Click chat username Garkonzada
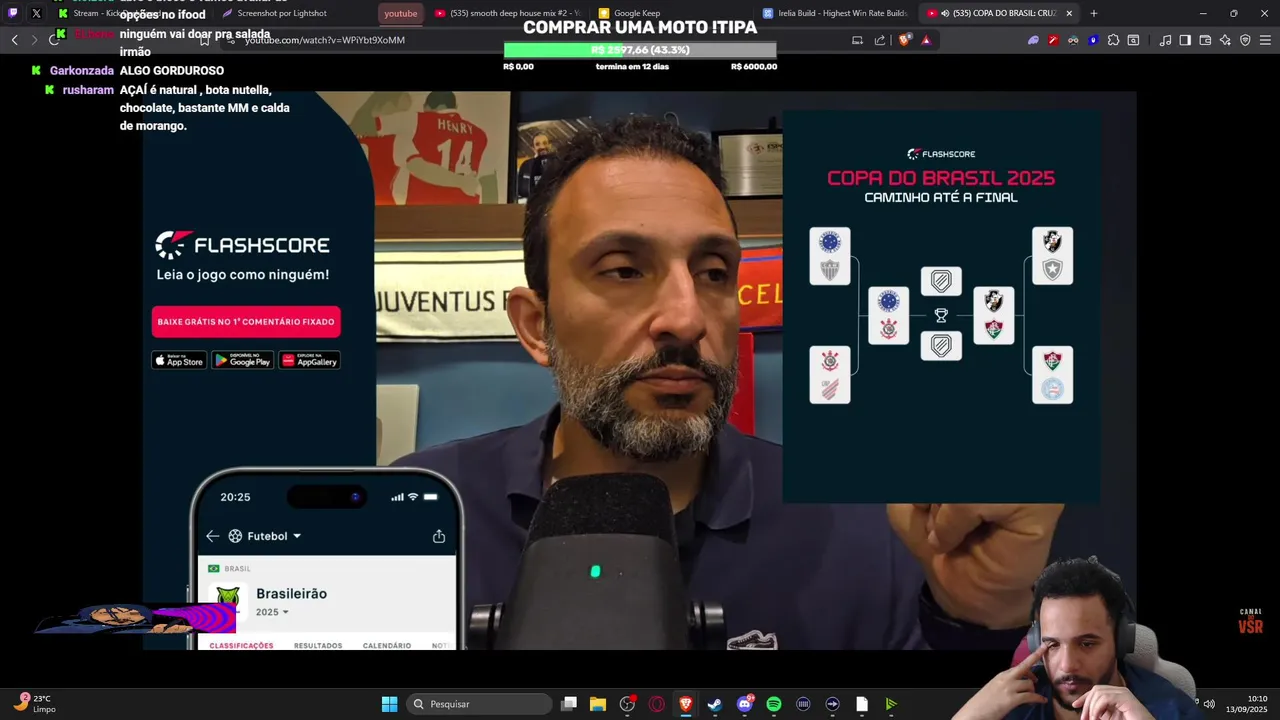The height and width of the screenshot is (720, 1280). [82, 71]
